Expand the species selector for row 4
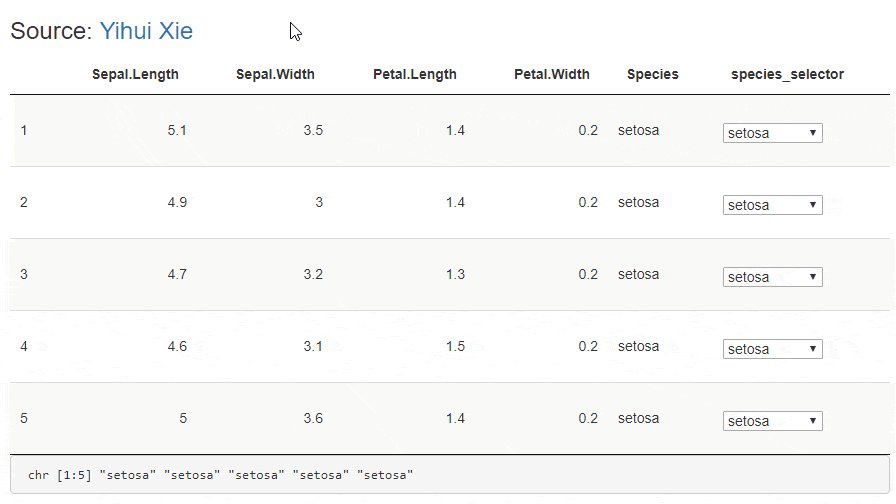This screenshot has width=896, height=504. point(772,349)
